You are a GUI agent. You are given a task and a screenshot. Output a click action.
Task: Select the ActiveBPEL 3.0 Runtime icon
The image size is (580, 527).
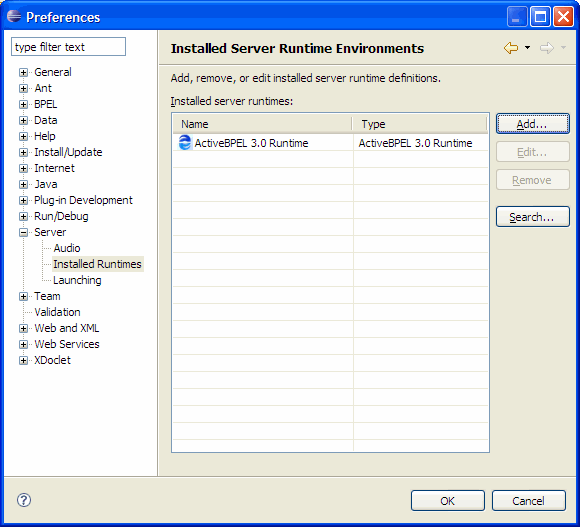pyautogui.click(x=185, y=143)
